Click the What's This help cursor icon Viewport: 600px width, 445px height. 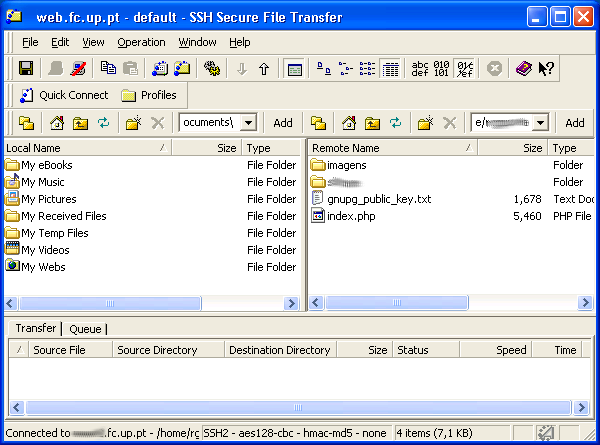point(546,69)
